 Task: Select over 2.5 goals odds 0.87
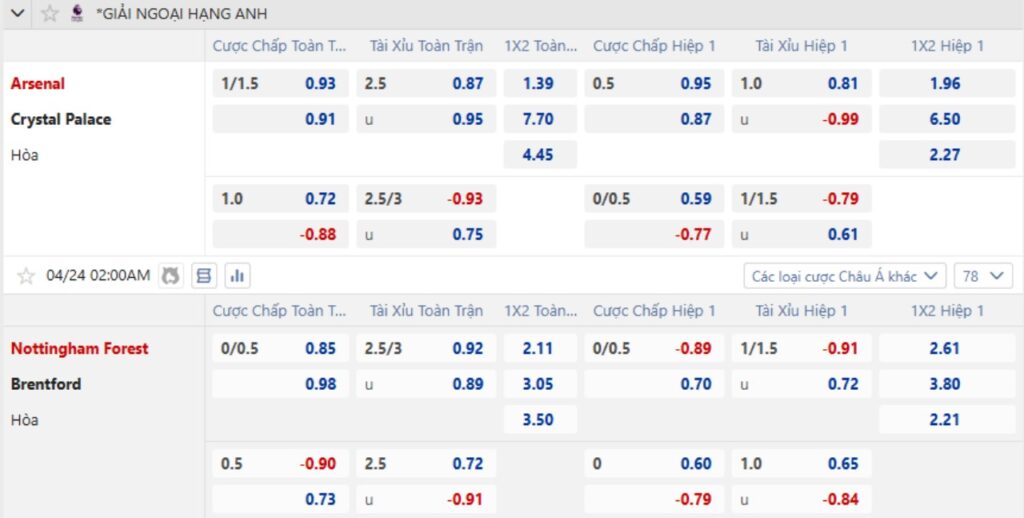[x=426, y=84]
